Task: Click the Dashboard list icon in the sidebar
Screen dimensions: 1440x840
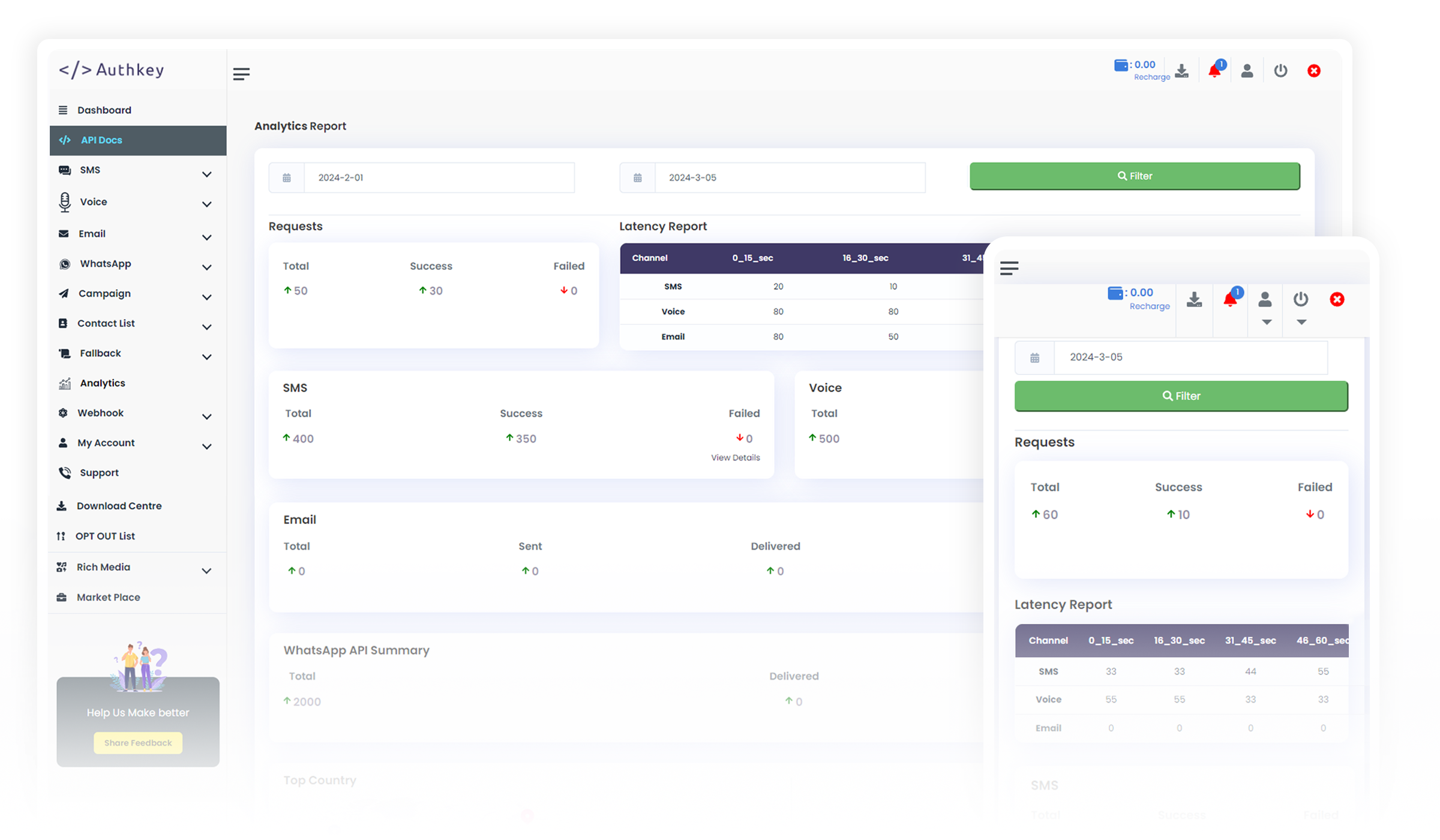Action: coord(63,110)
